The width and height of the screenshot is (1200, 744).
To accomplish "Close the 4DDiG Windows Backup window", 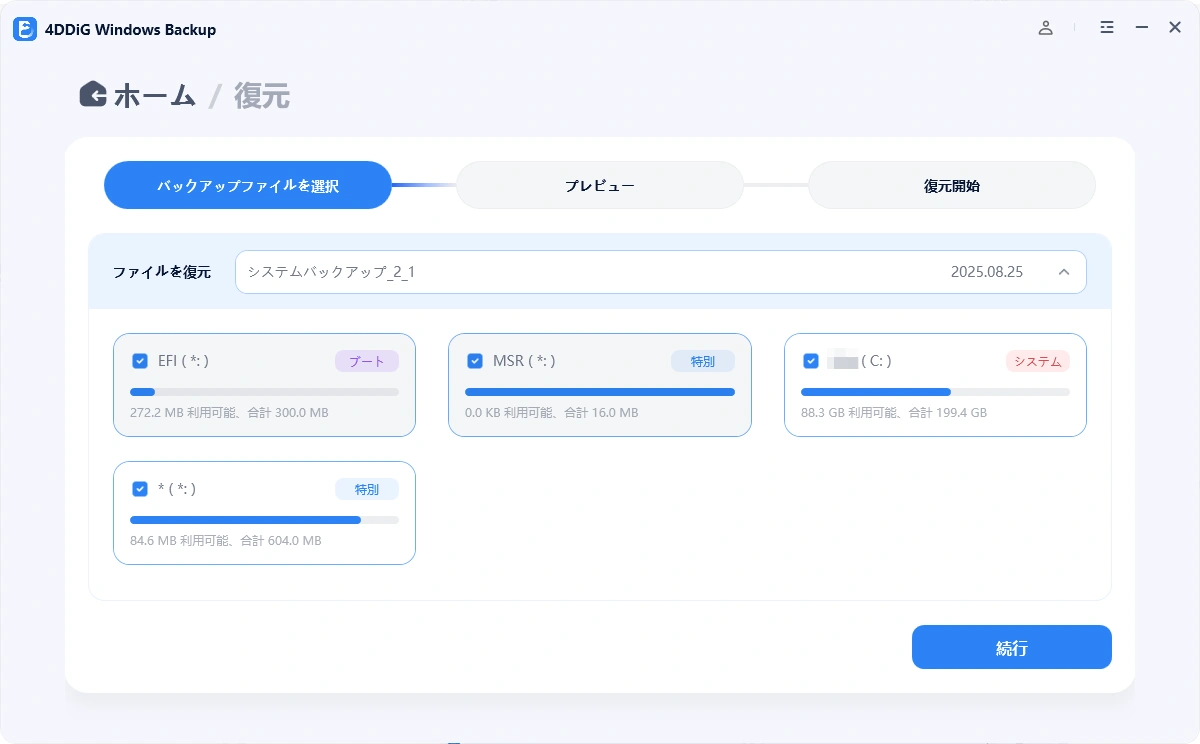I will [x=1175, y=28].
